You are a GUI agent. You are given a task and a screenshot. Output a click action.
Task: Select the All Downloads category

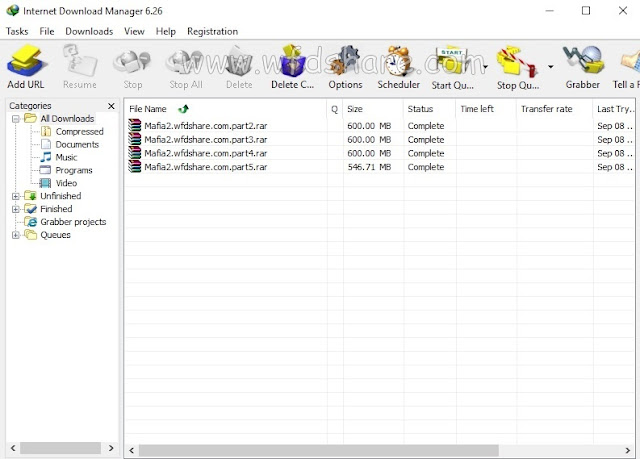[x=67, y=119]
